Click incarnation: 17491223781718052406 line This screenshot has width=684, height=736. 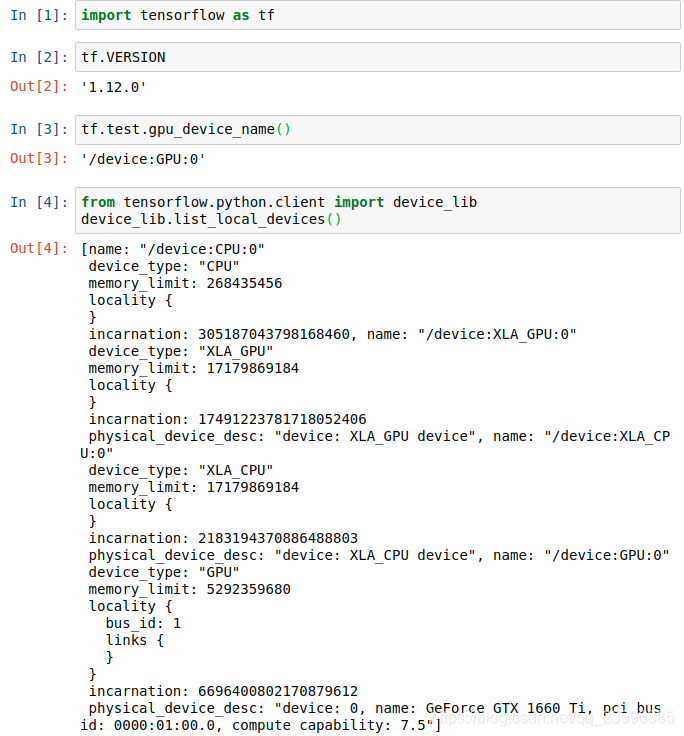228,419
